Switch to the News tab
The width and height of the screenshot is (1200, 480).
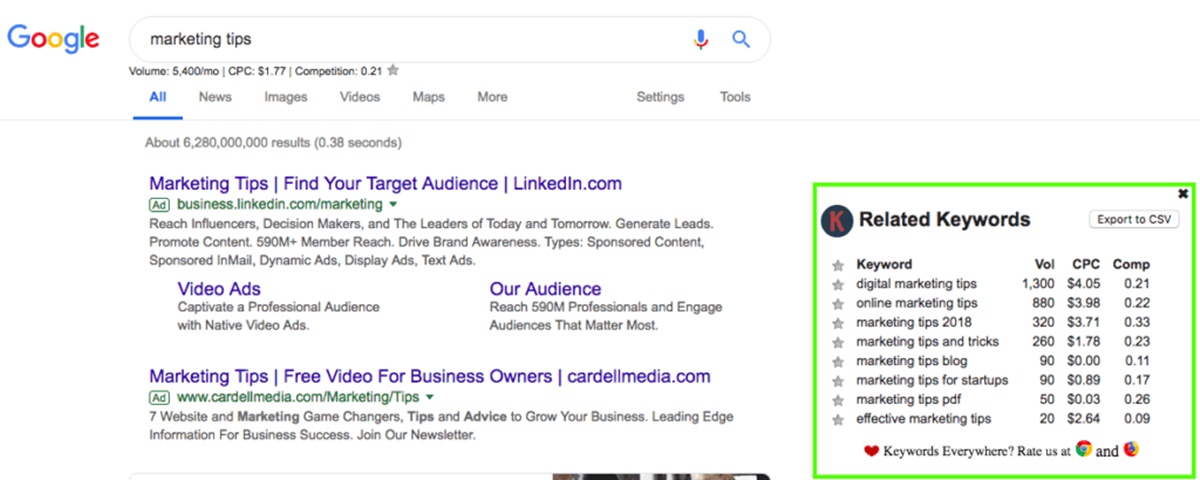click(x=215, y=97)
